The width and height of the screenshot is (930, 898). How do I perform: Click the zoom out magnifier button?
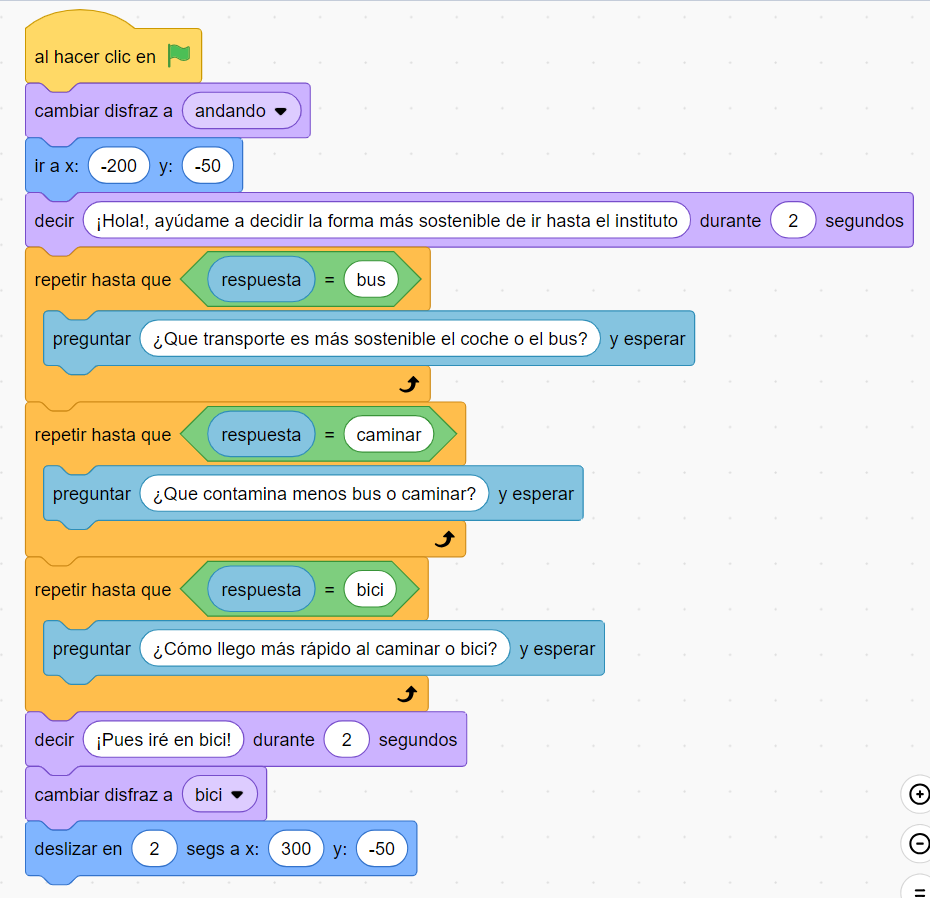point(918,844)
